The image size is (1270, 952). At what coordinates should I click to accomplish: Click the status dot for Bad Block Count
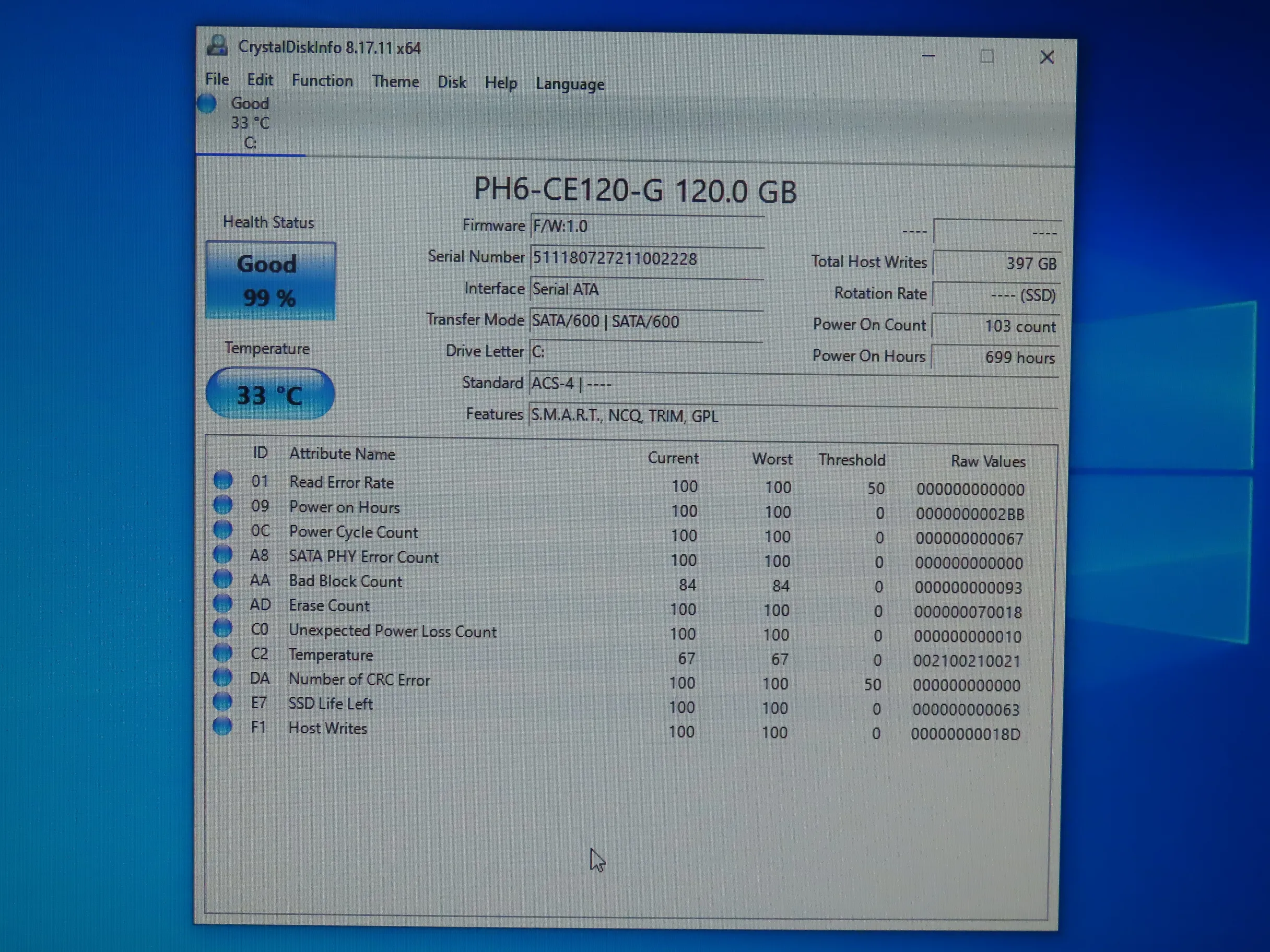tap(223, 578)
